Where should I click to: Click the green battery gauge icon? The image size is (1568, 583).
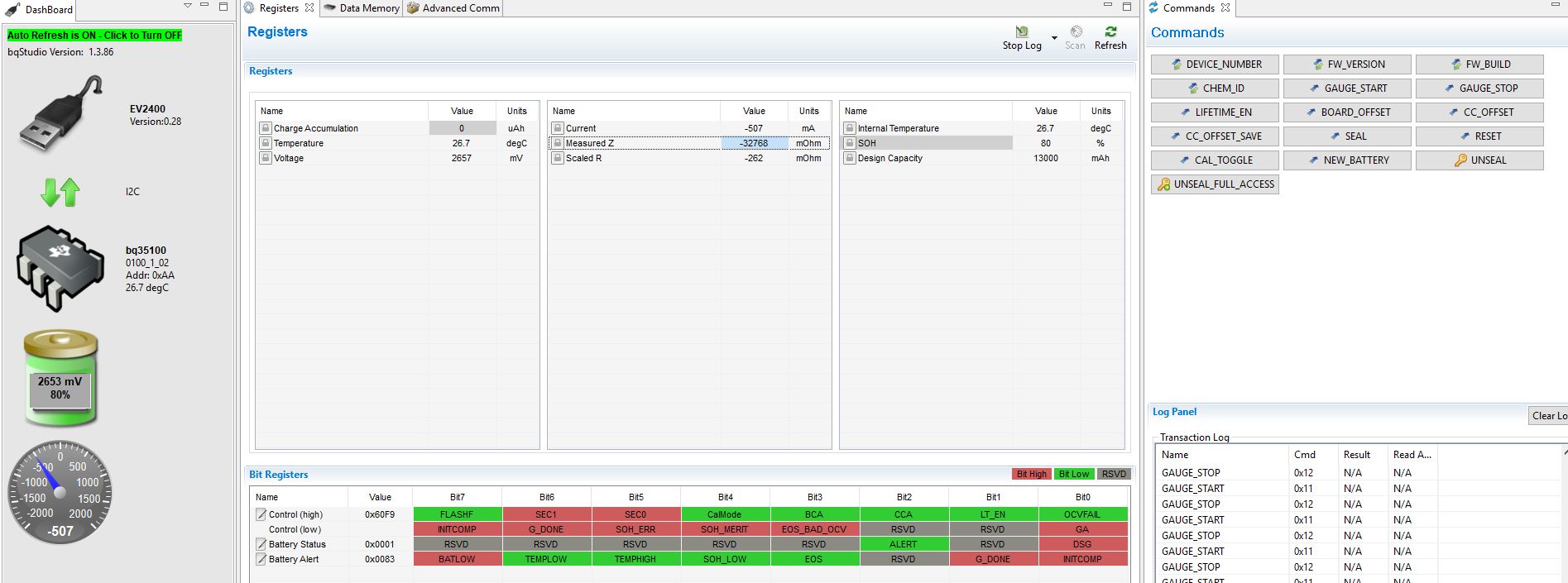coord(60,378)
